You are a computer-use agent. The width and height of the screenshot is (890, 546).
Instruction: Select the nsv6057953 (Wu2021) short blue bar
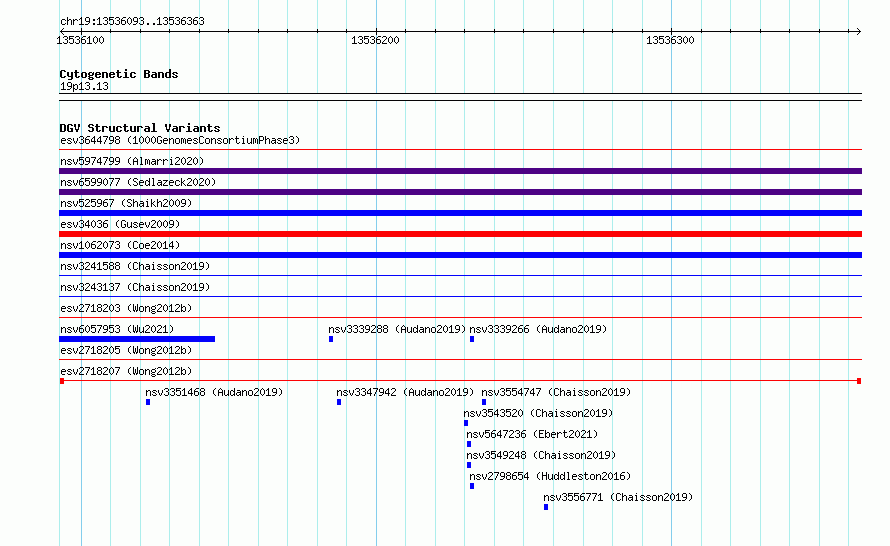[137, 339]
